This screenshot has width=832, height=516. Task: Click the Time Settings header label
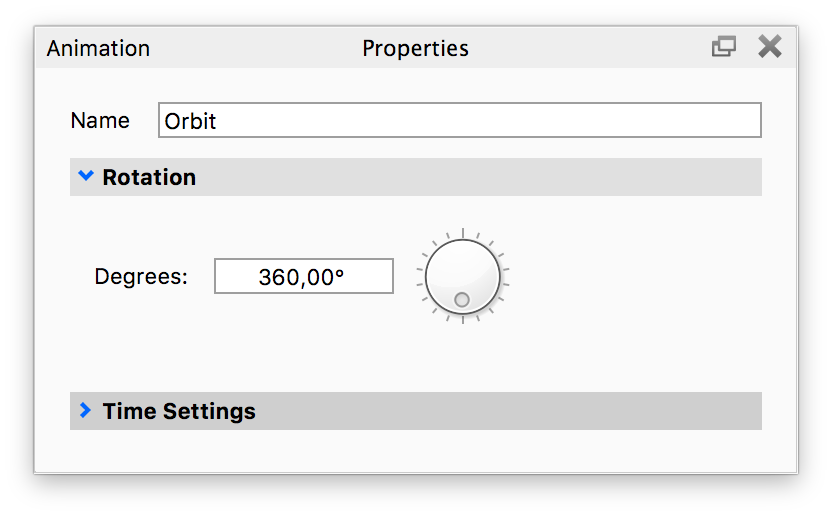tap(179, 411)
